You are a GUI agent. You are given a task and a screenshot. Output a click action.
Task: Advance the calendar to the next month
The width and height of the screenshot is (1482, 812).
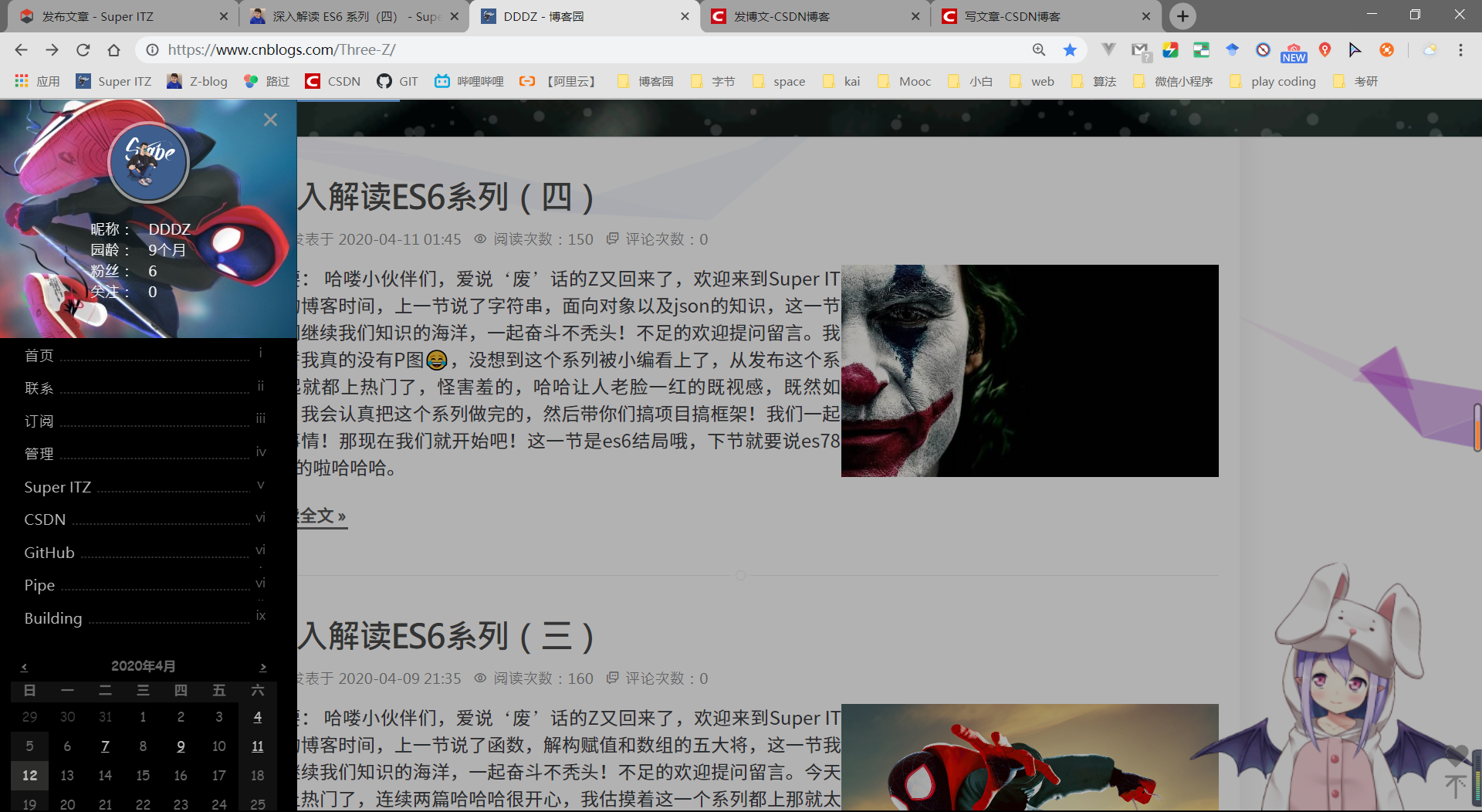[x=263, y=666]
